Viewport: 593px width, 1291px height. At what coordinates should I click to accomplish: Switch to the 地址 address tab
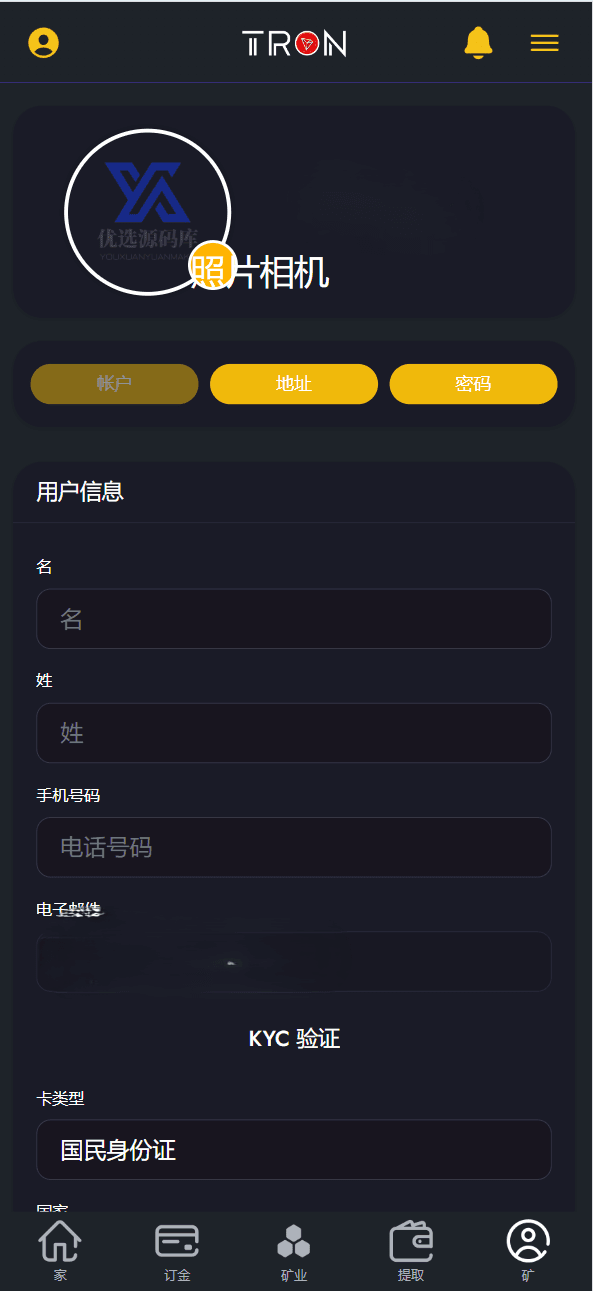[x=294, y=384]
